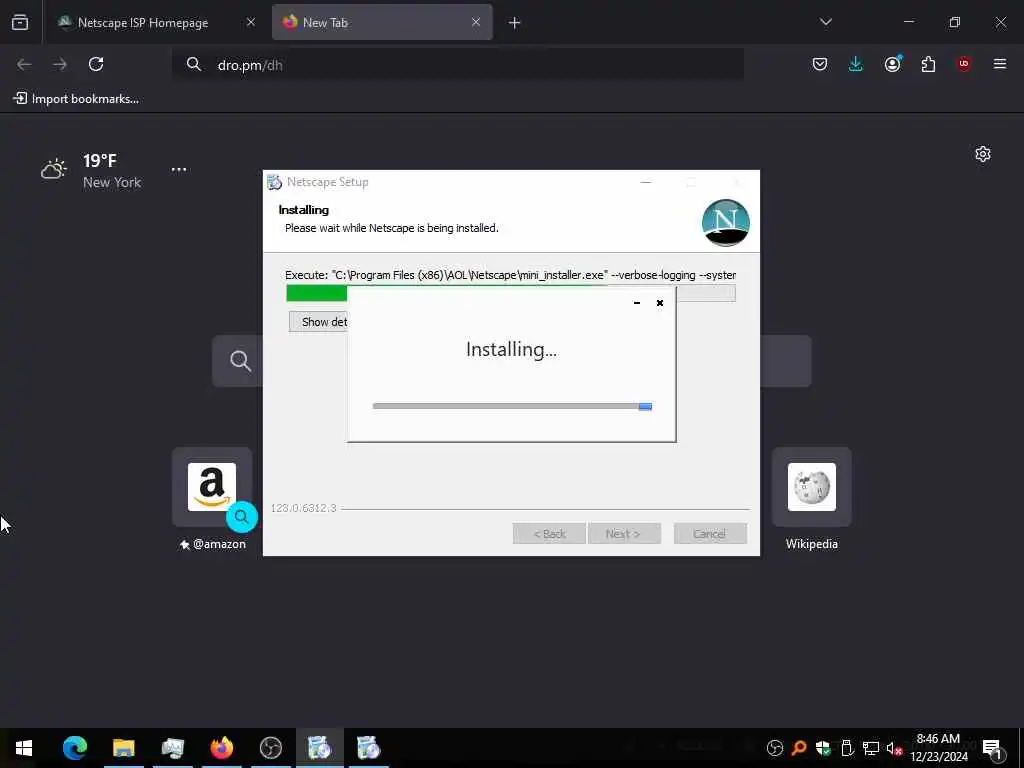The image size is (1024, 768).
Task: Open new tab personalize gear icon
Action: (x=983, y=154)
